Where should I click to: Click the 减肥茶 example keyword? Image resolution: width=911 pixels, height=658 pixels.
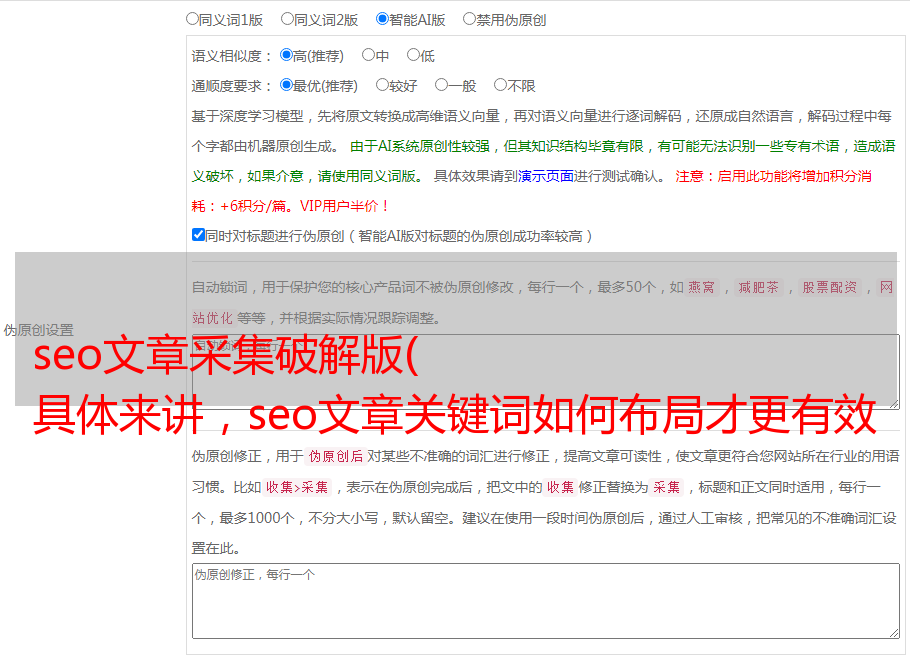[x=758, y=287]
